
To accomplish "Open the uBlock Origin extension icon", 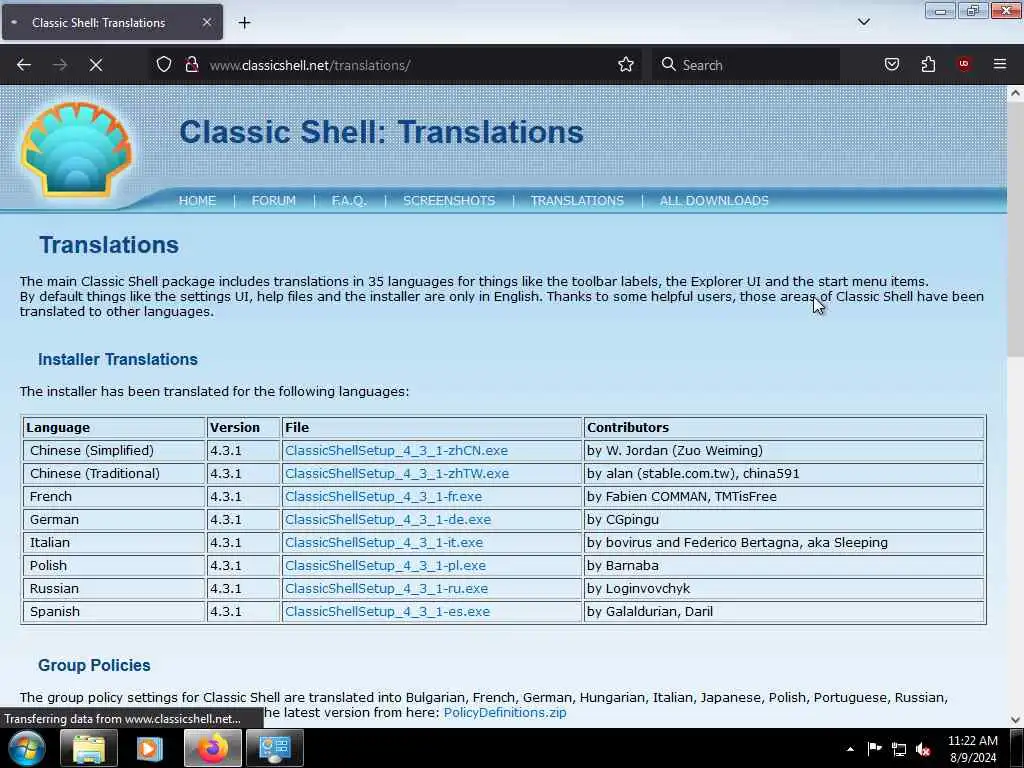I will 964,64.
